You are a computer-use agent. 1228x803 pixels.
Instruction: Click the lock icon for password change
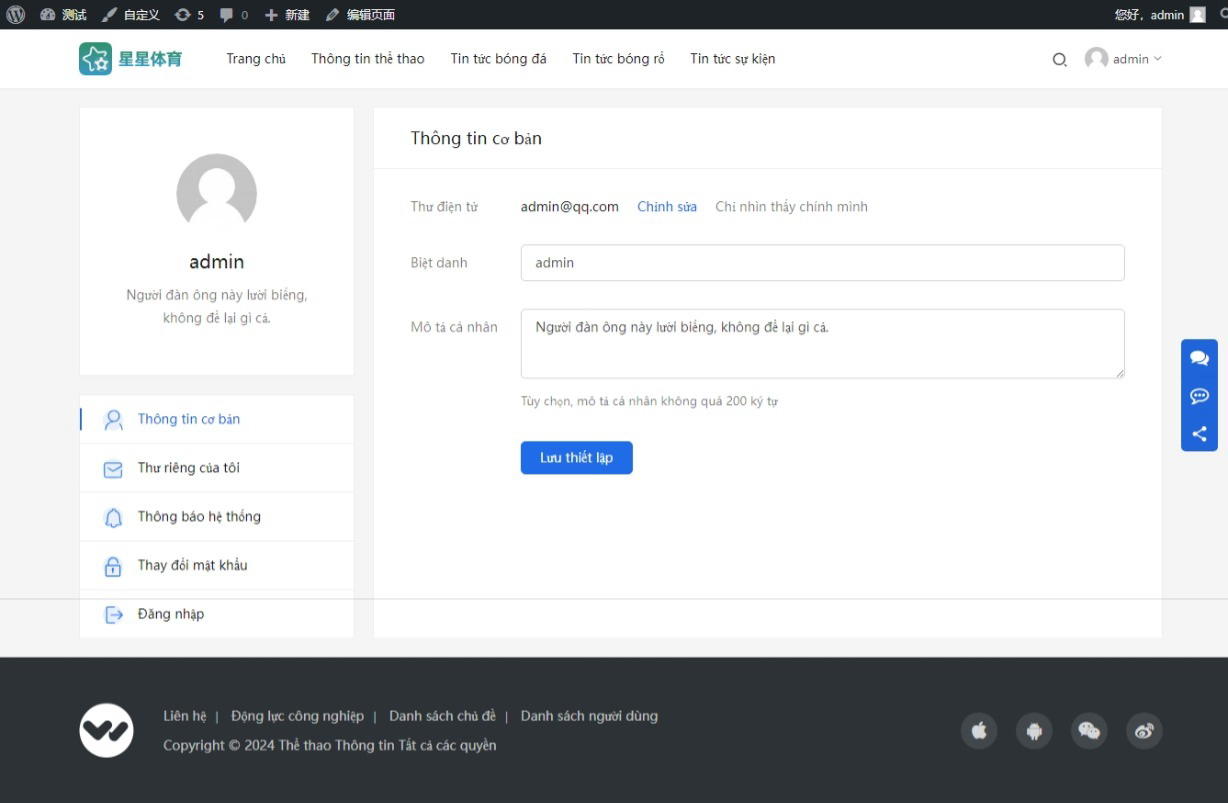tap(113, 566)
